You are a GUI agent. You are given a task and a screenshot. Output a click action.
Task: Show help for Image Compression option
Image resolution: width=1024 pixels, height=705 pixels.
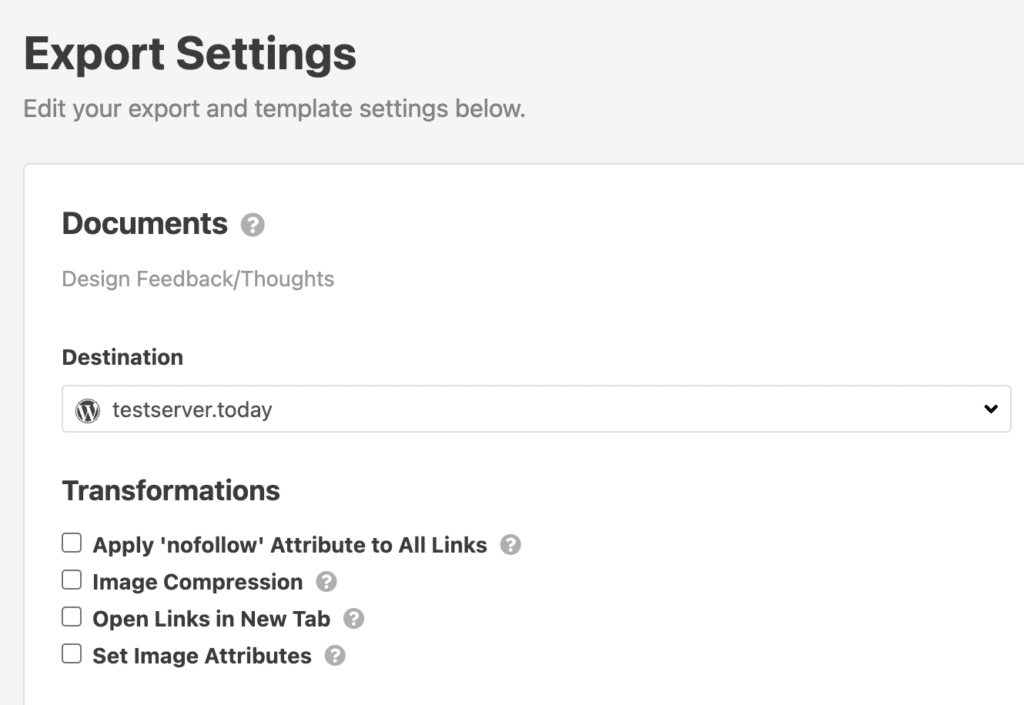326,582
